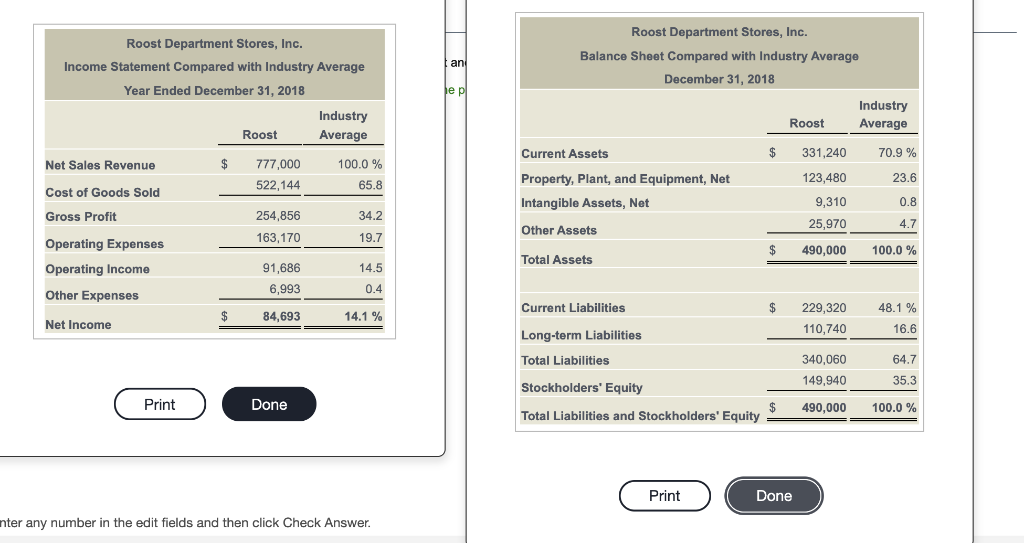Select the 14.5 industry average value
The width and height of the screenshot is (1024, 543).
coord(370,267)
